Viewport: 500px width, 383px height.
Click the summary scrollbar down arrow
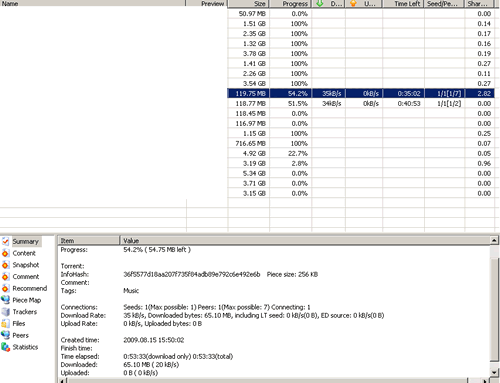[494, 372]
